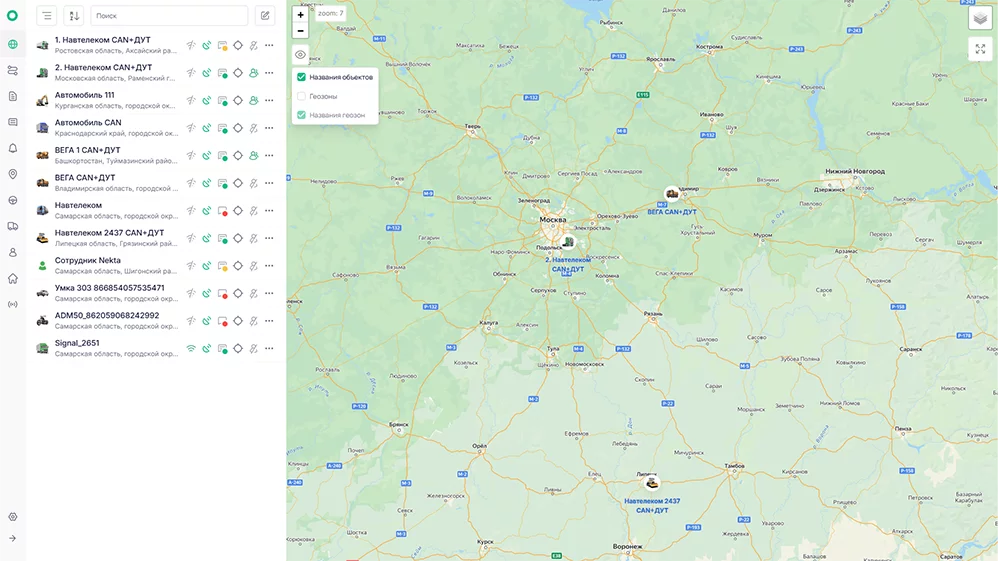The image size is (998, 561).
Task: Uncheck Названия объектов checkbox
Action: click(x=302, y=77)
